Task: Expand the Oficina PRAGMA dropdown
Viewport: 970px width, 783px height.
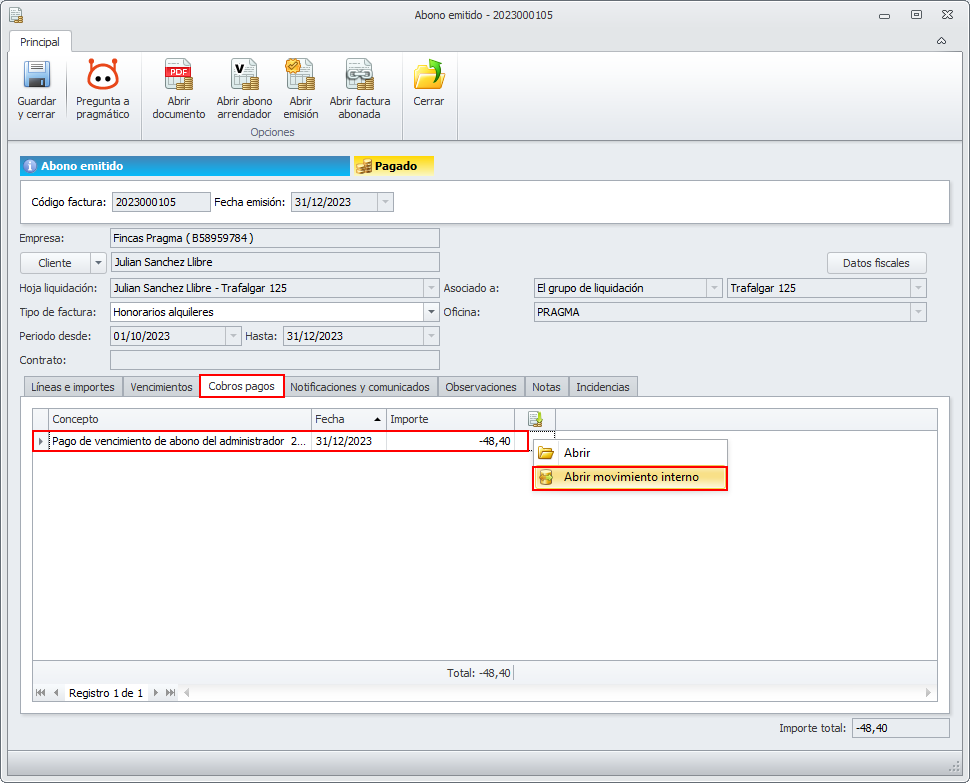Action: (919, 312)
